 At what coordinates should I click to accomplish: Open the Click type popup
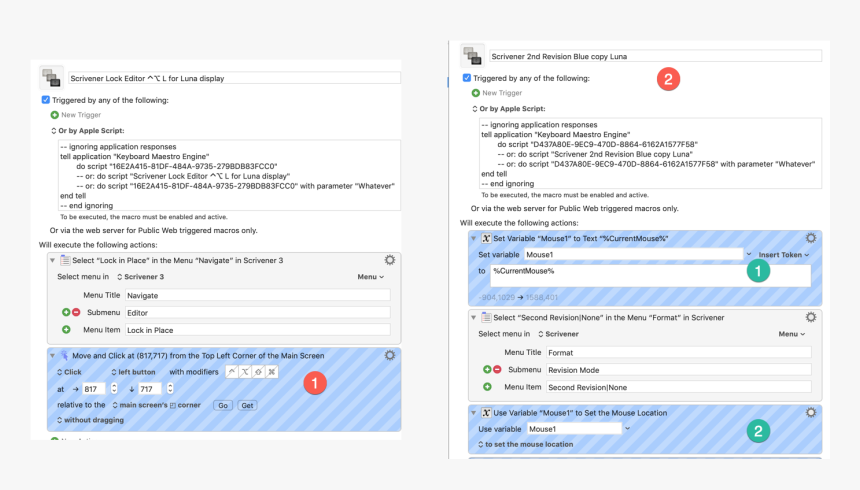69,372
